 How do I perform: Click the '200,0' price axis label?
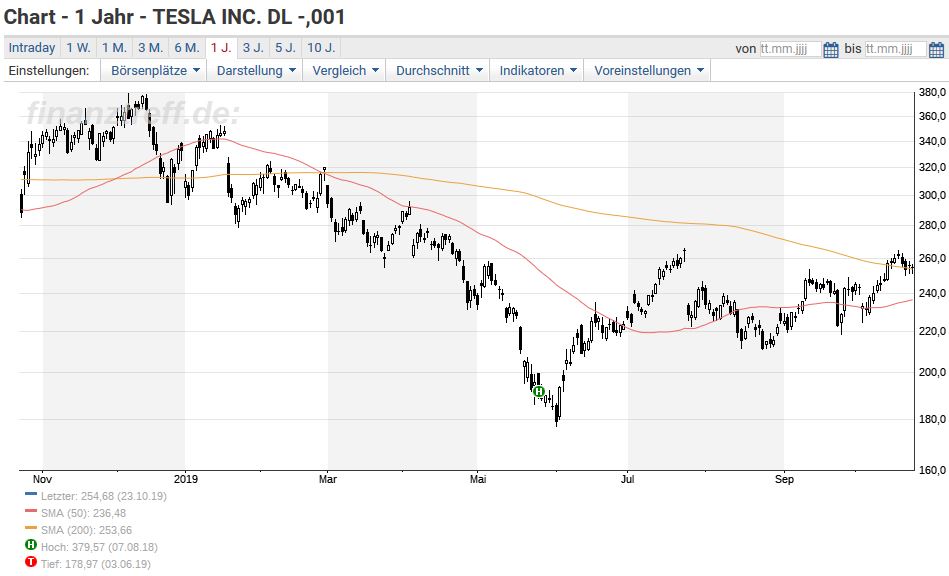click(932, 372)
